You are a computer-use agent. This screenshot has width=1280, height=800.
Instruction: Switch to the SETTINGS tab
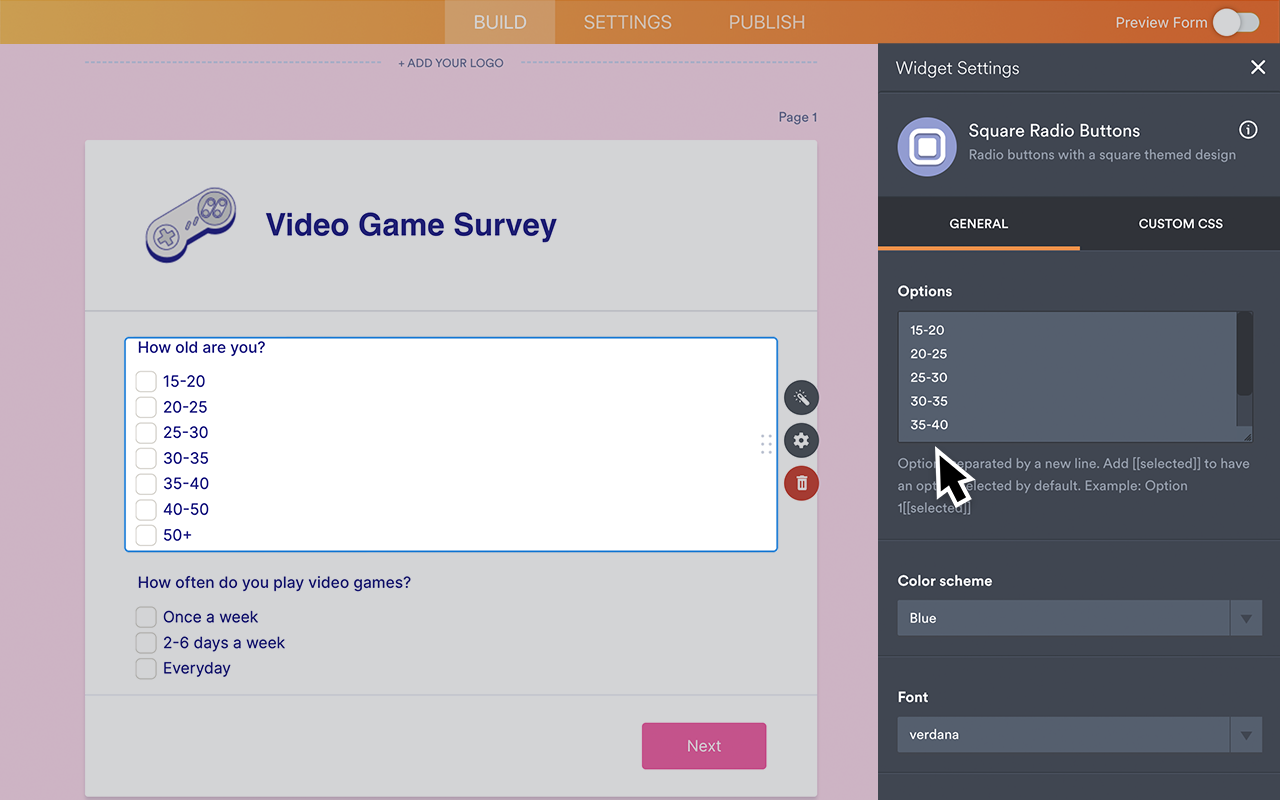click(627, 22)
